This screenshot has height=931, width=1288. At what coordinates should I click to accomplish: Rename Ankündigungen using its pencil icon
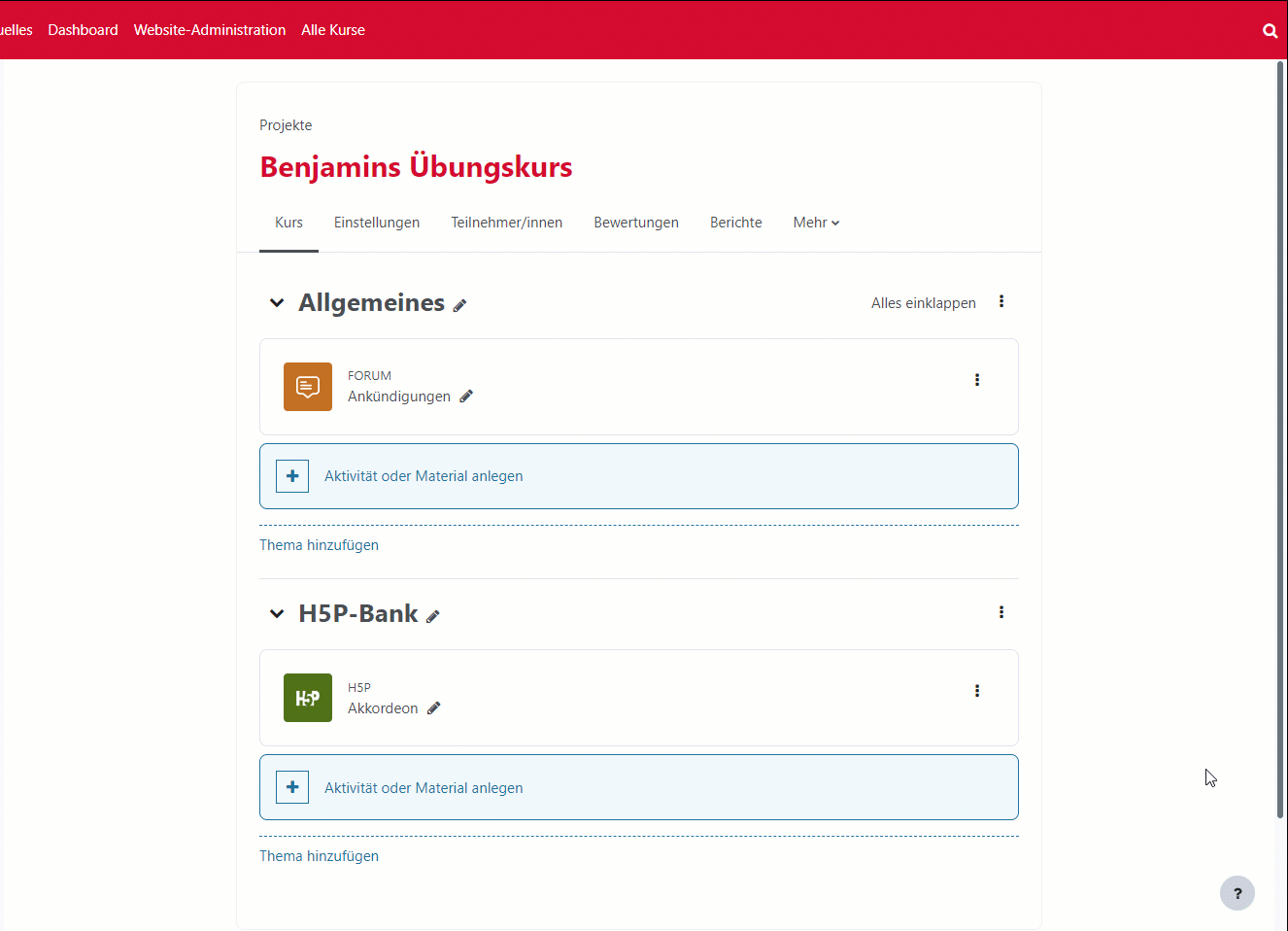click(x=466, y=397)
